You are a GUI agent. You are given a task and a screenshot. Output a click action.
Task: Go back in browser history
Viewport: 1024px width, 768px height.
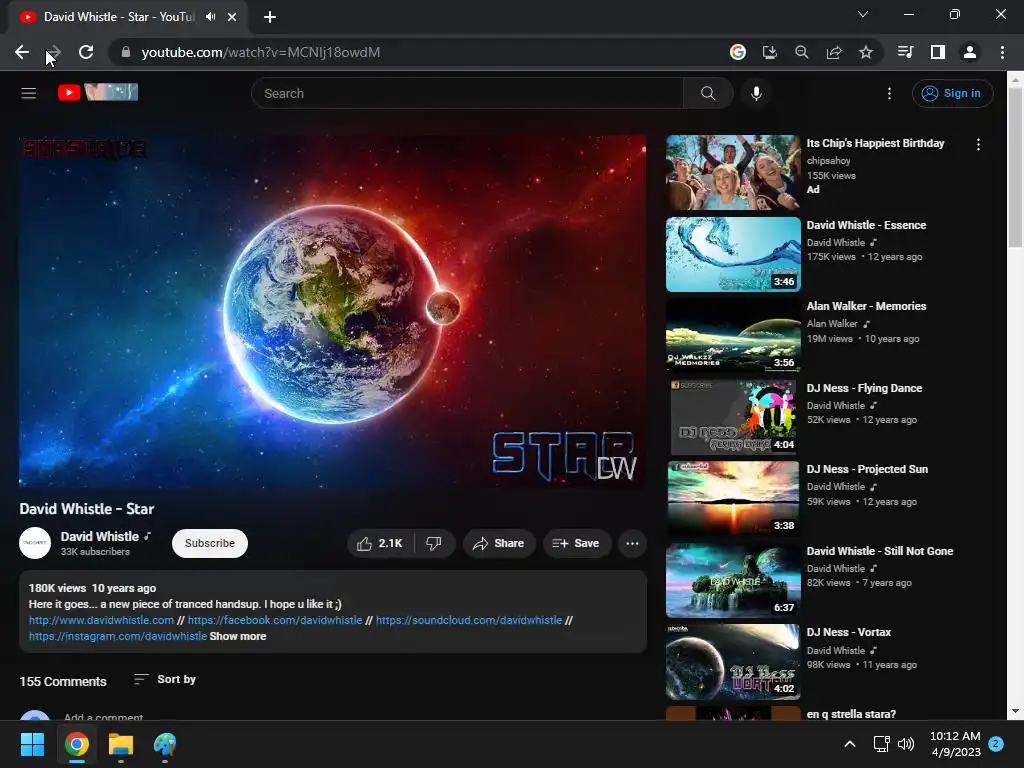pyautogui.click(x=22, y=52)
